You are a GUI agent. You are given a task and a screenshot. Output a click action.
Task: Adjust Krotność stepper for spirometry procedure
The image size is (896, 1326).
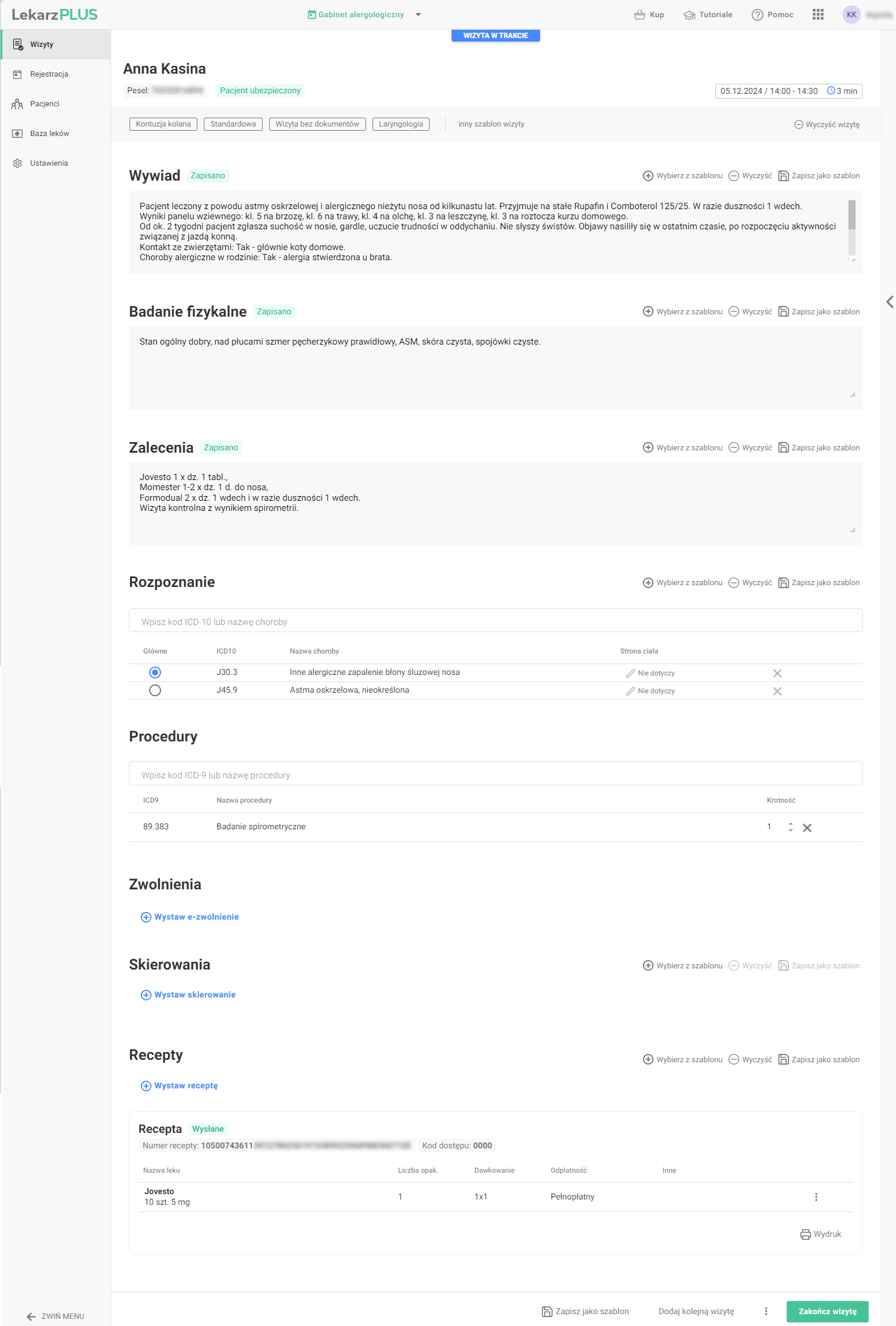[x=790, y=826]
